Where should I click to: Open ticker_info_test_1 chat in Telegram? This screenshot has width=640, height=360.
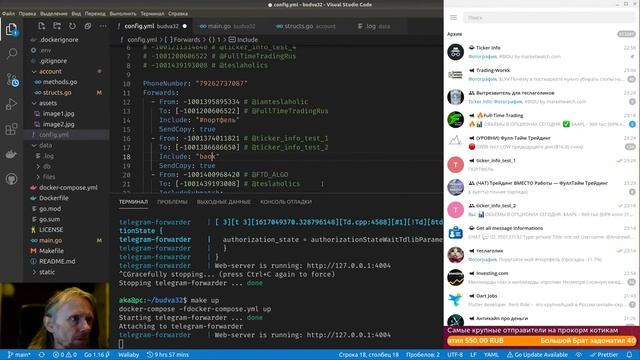[x=542, y=165]
